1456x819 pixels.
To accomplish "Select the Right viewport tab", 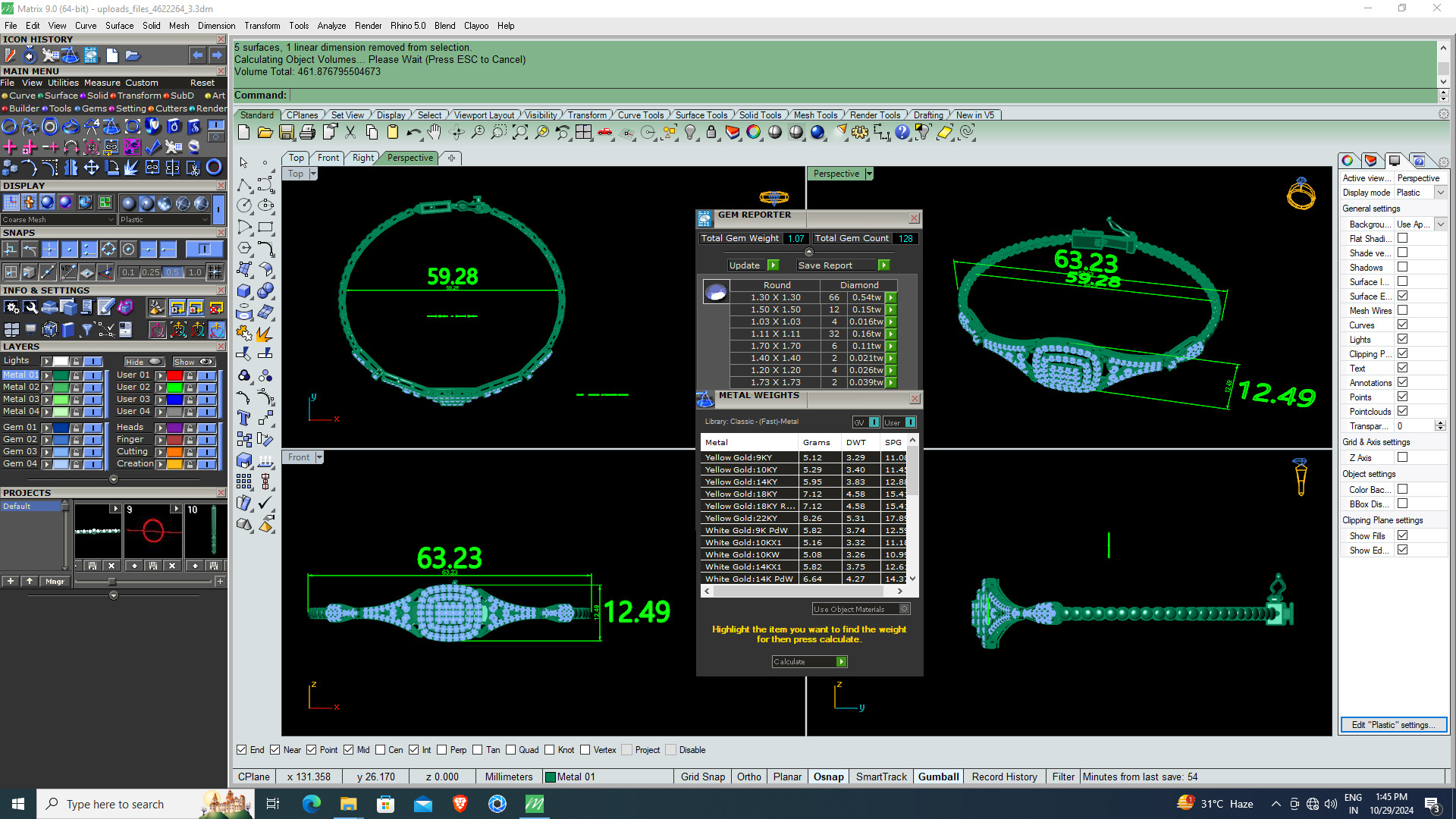I will (362, 158).
